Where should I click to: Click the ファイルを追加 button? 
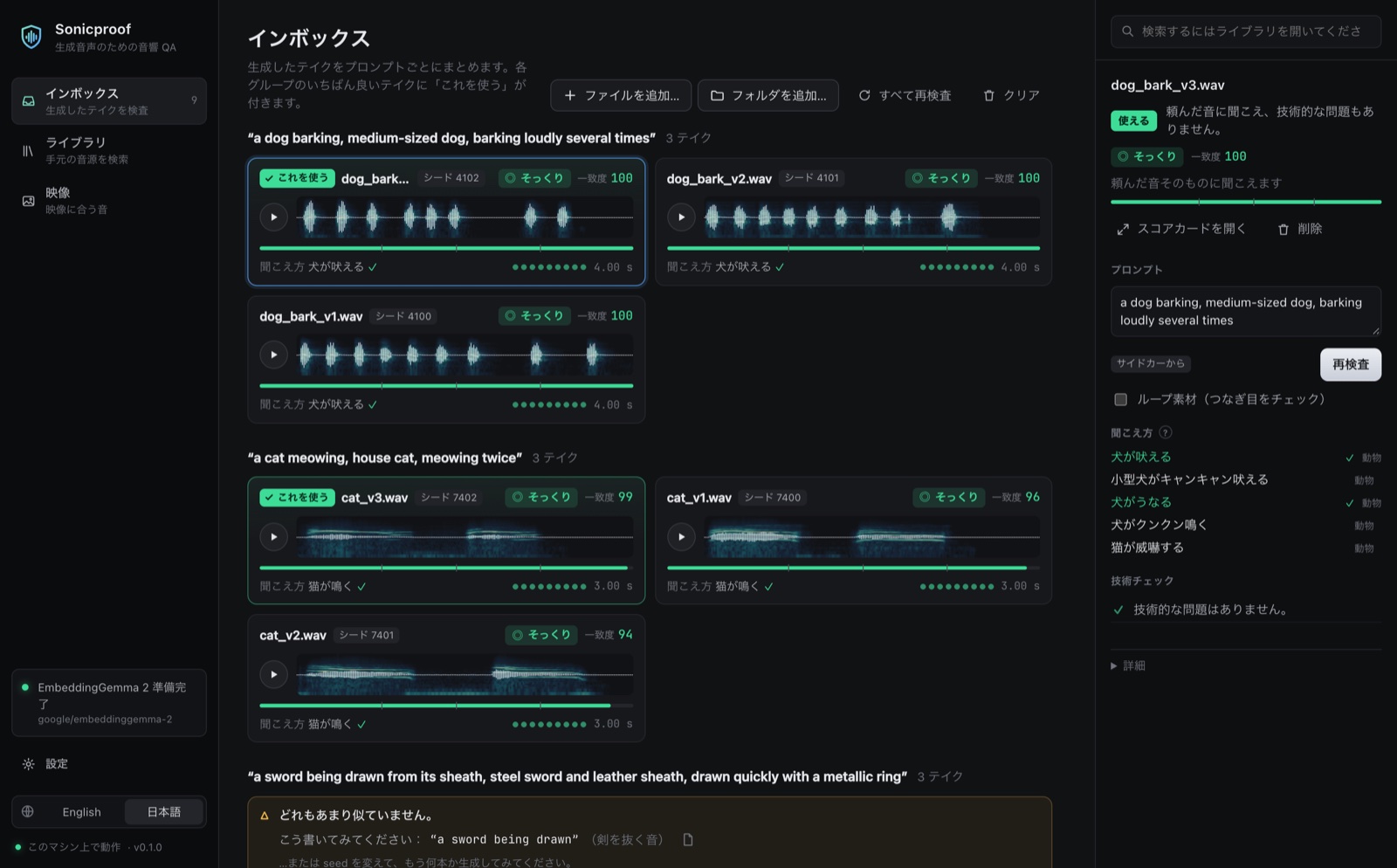tap(621, 95)
